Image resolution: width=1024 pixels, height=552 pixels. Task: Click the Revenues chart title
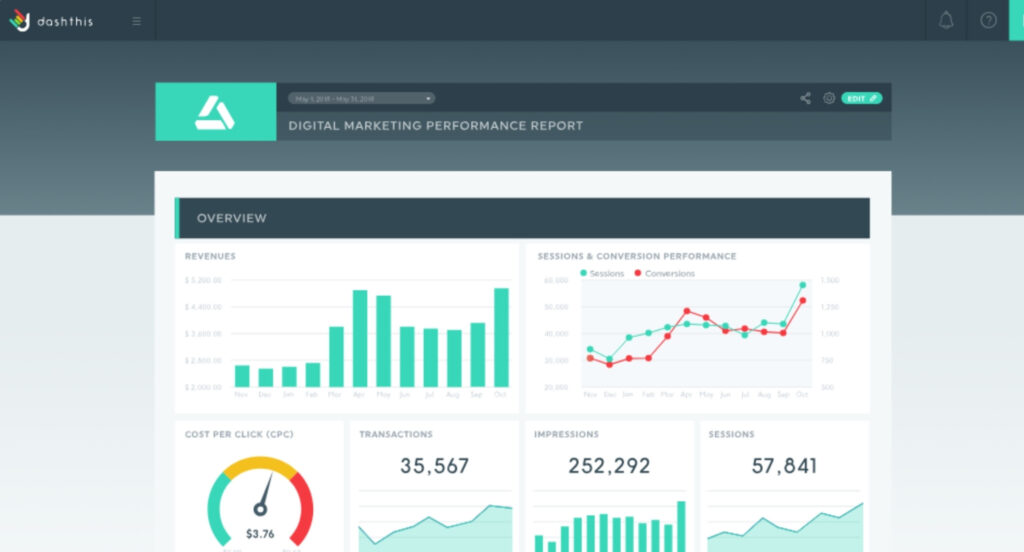coord(210,256)
